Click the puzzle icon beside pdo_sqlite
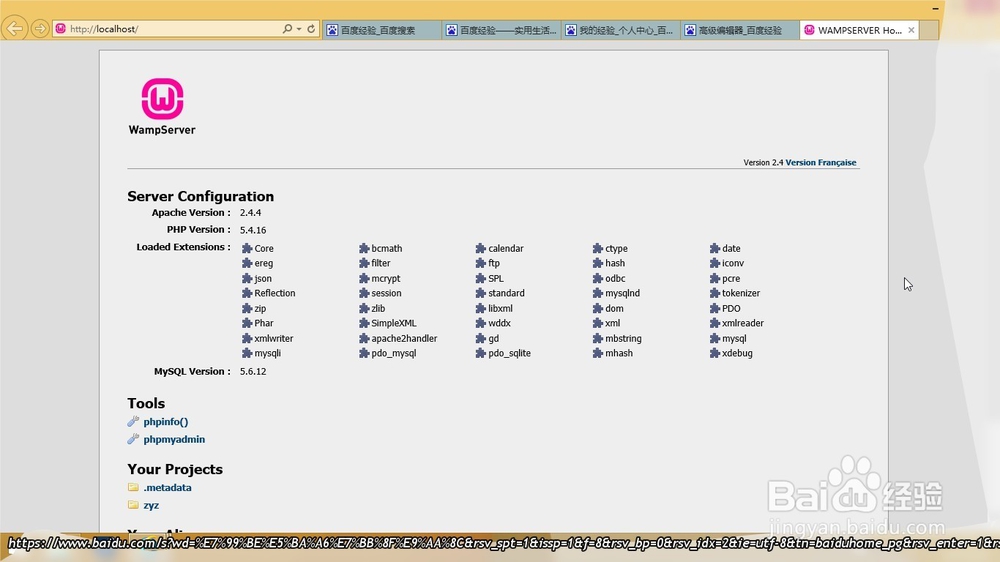Screen dimensions: 1000x562 click(x=480, y=353)
